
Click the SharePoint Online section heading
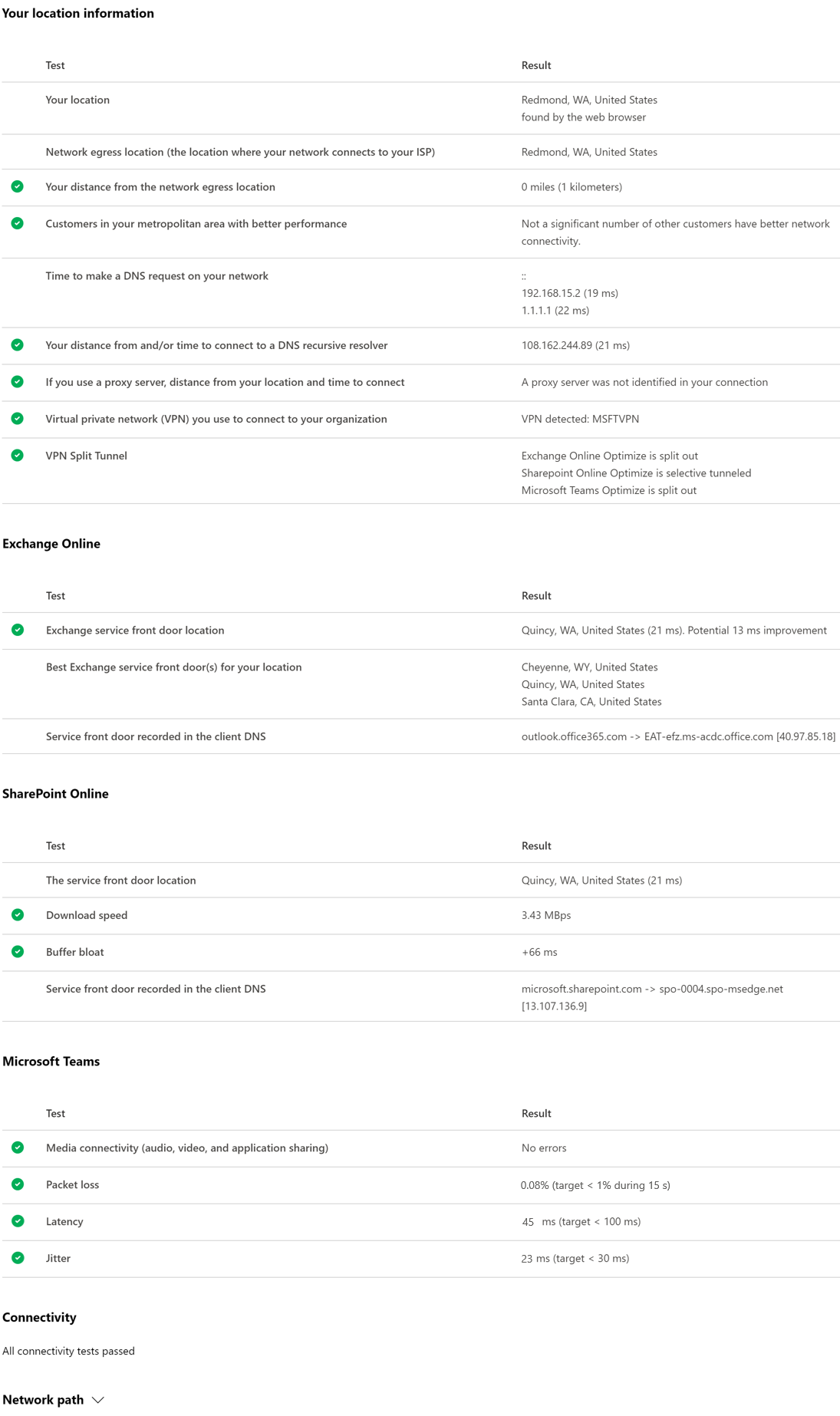(55, 794)
